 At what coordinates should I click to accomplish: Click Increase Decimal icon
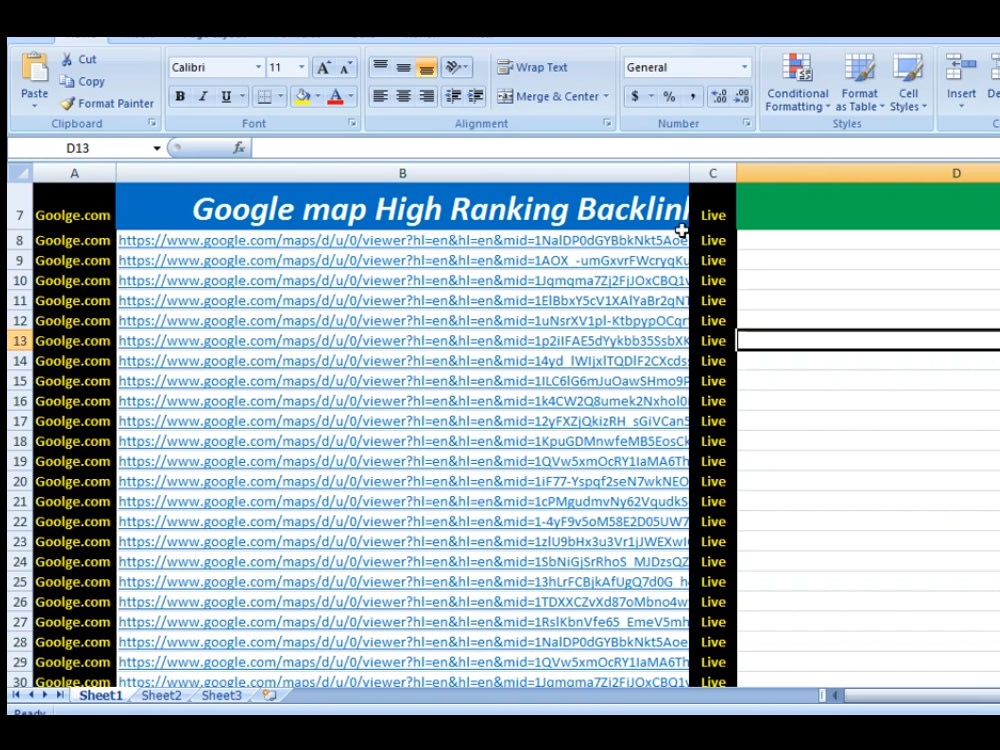719,96
